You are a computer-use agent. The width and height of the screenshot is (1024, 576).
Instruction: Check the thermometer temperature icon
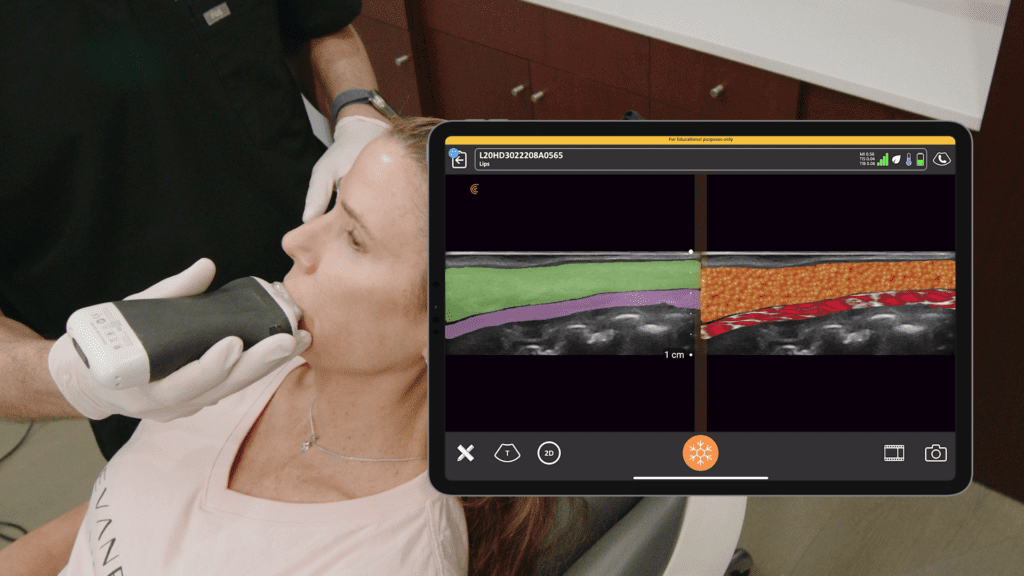point(909,159)
